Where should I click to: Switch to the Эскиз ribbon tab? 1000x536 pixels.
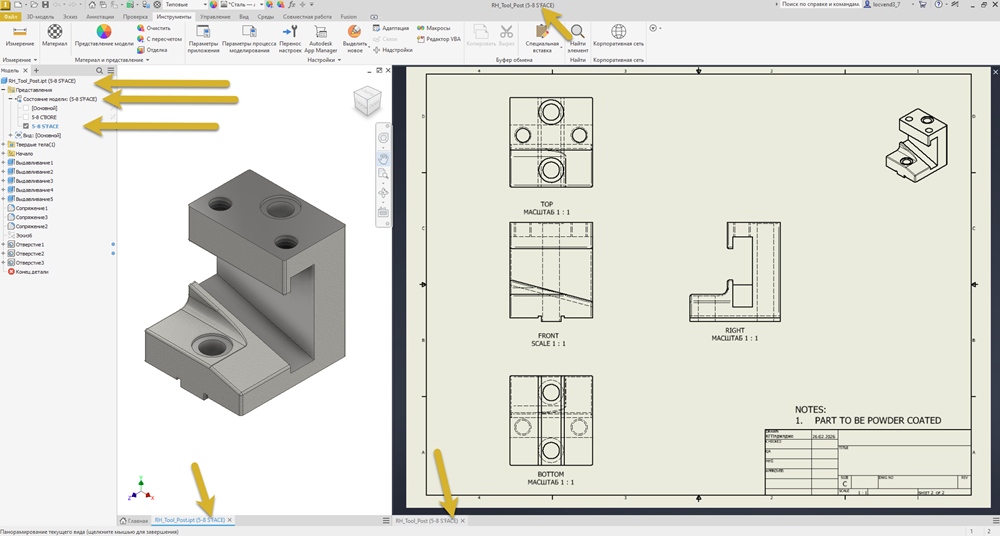pyautogui.click(x=70, y=17)
